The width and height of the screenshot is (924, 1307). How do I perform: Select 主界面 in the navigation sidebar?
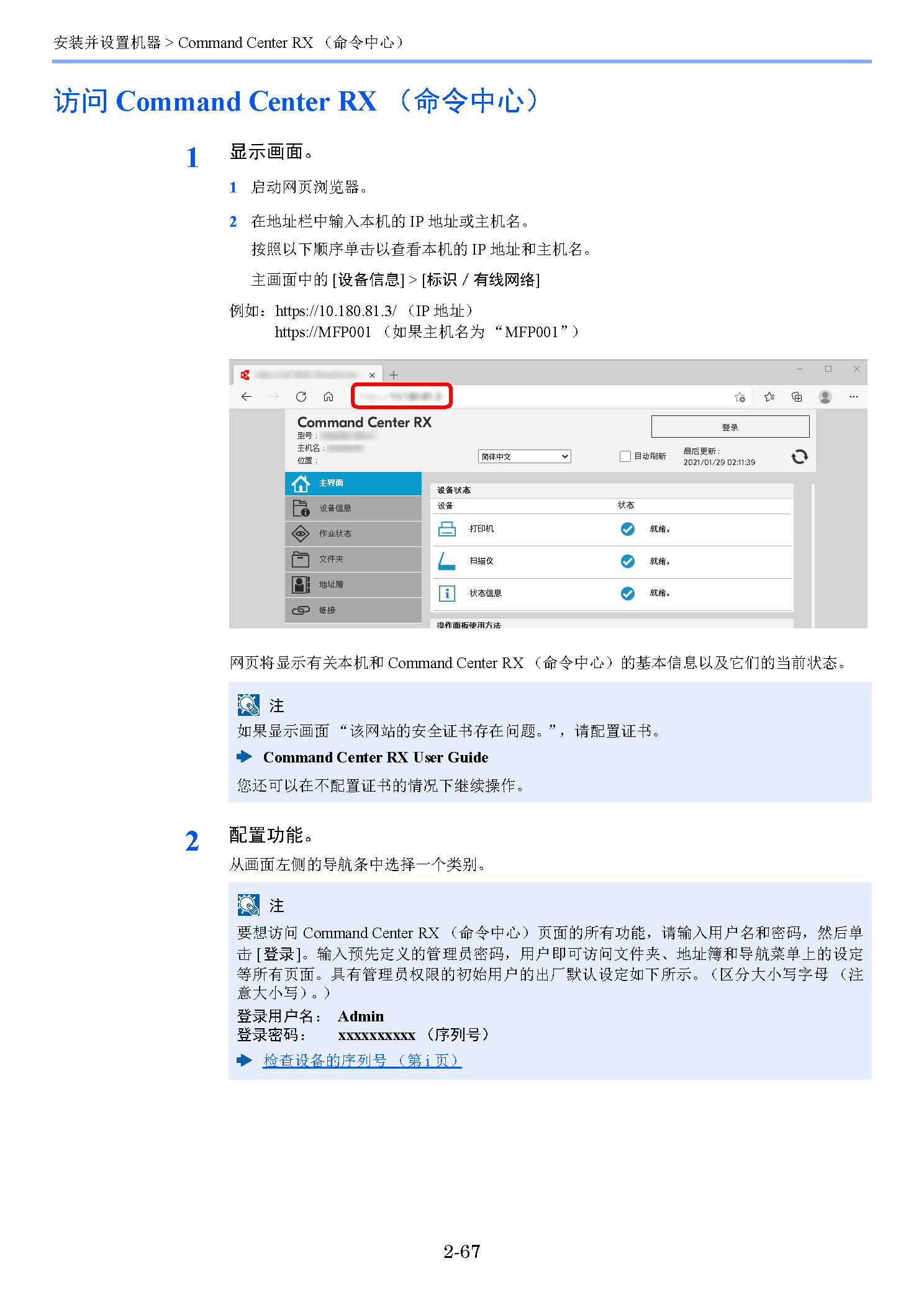click(x=353, y=483)
